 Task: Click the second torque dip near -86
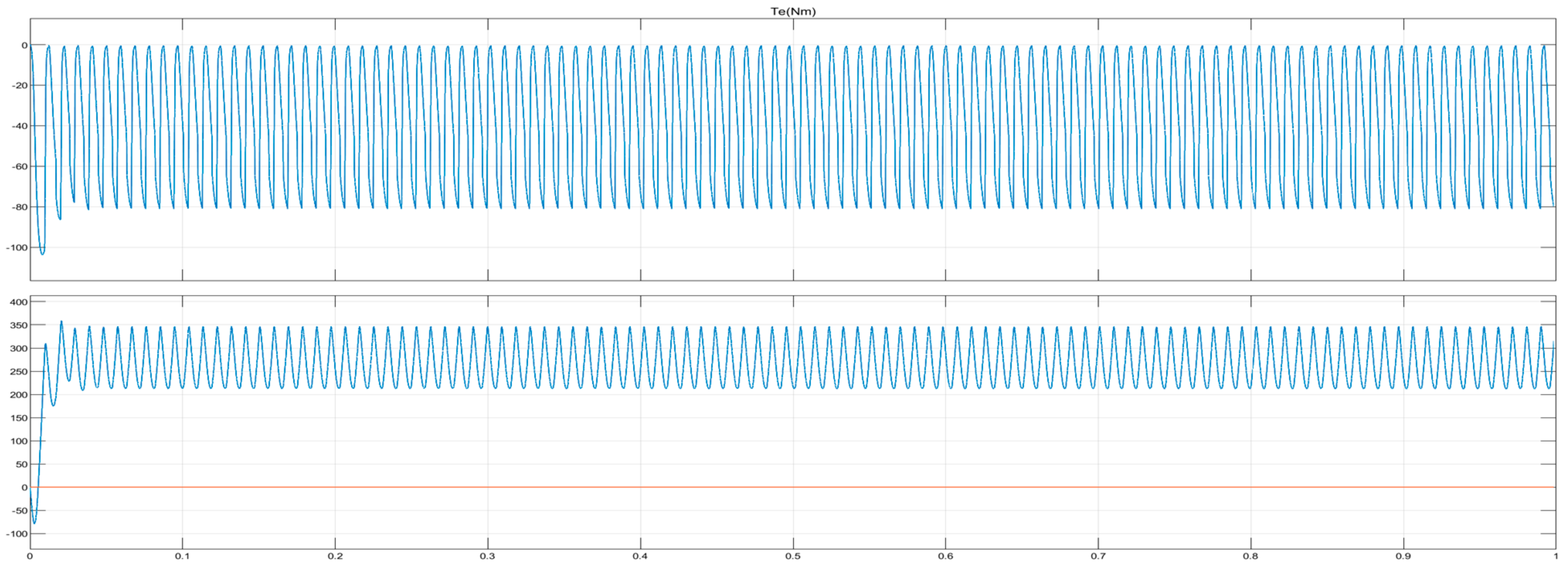click(59, 218)
